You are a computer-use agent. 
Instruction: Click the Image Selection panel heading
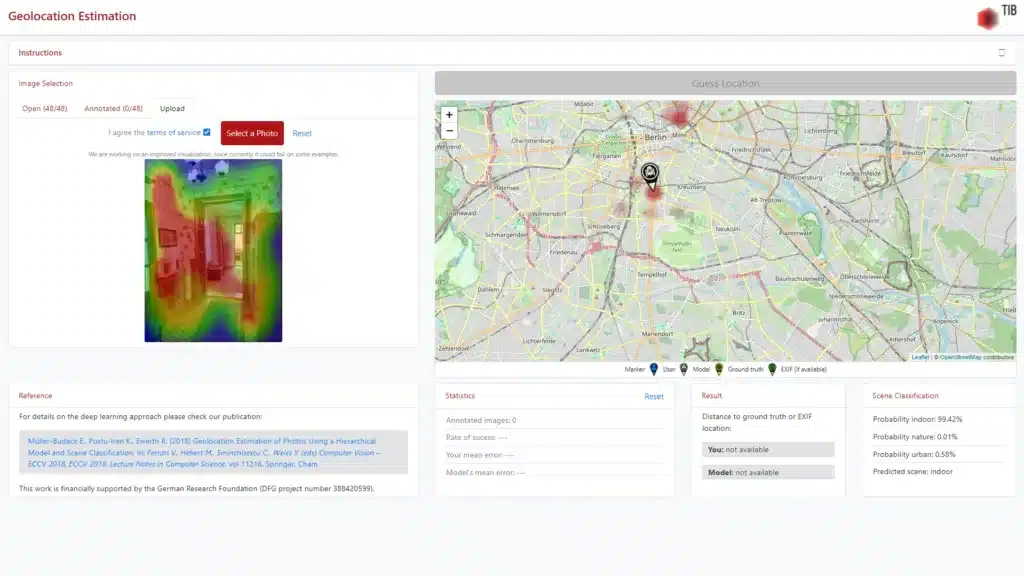(x=46, y=84)
